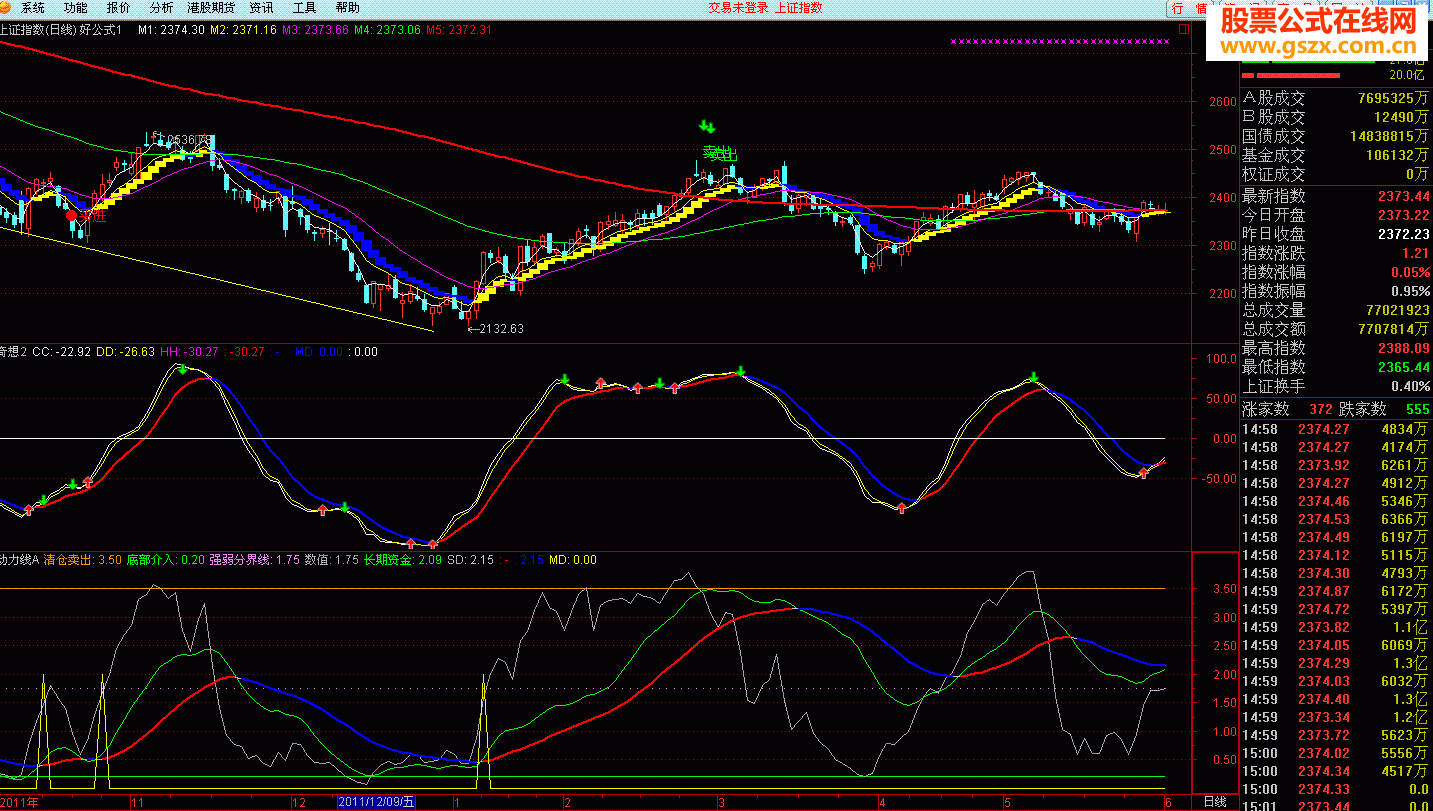Click the 长期资金: 2.09 indicator label
Screen dimensions: 1433x811
[402, 560]
